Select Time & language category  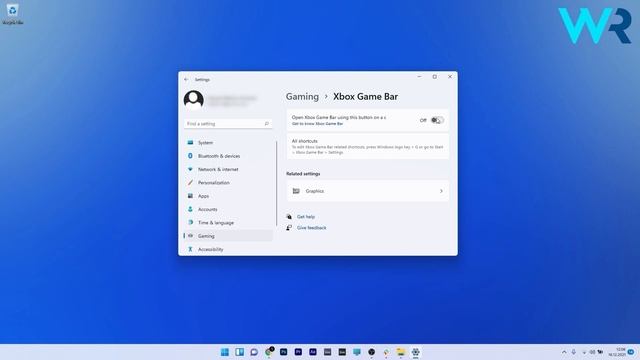(228, 222)
